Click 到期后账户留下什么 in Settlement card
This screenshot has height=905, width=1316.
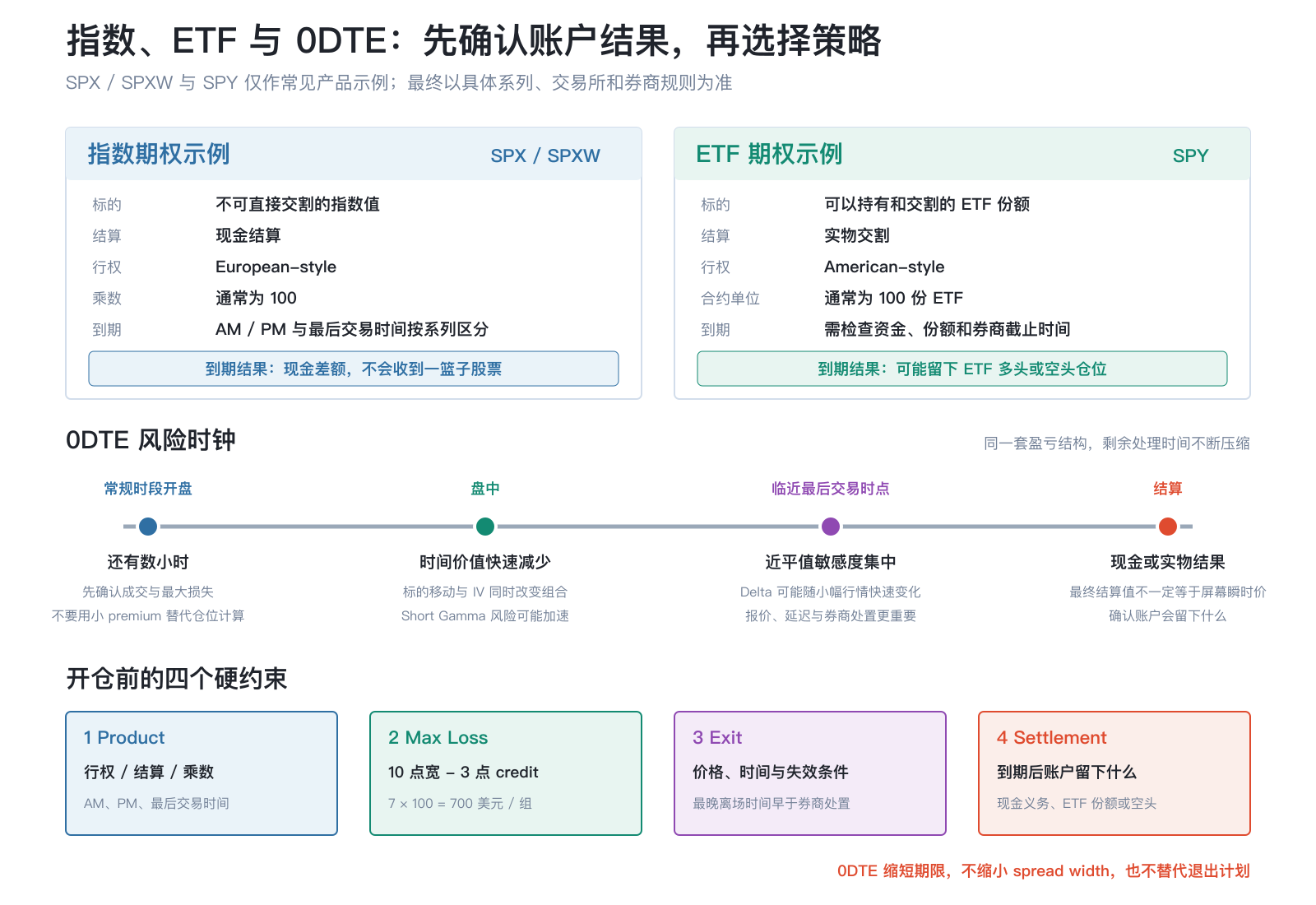[x=1067, y=772]
